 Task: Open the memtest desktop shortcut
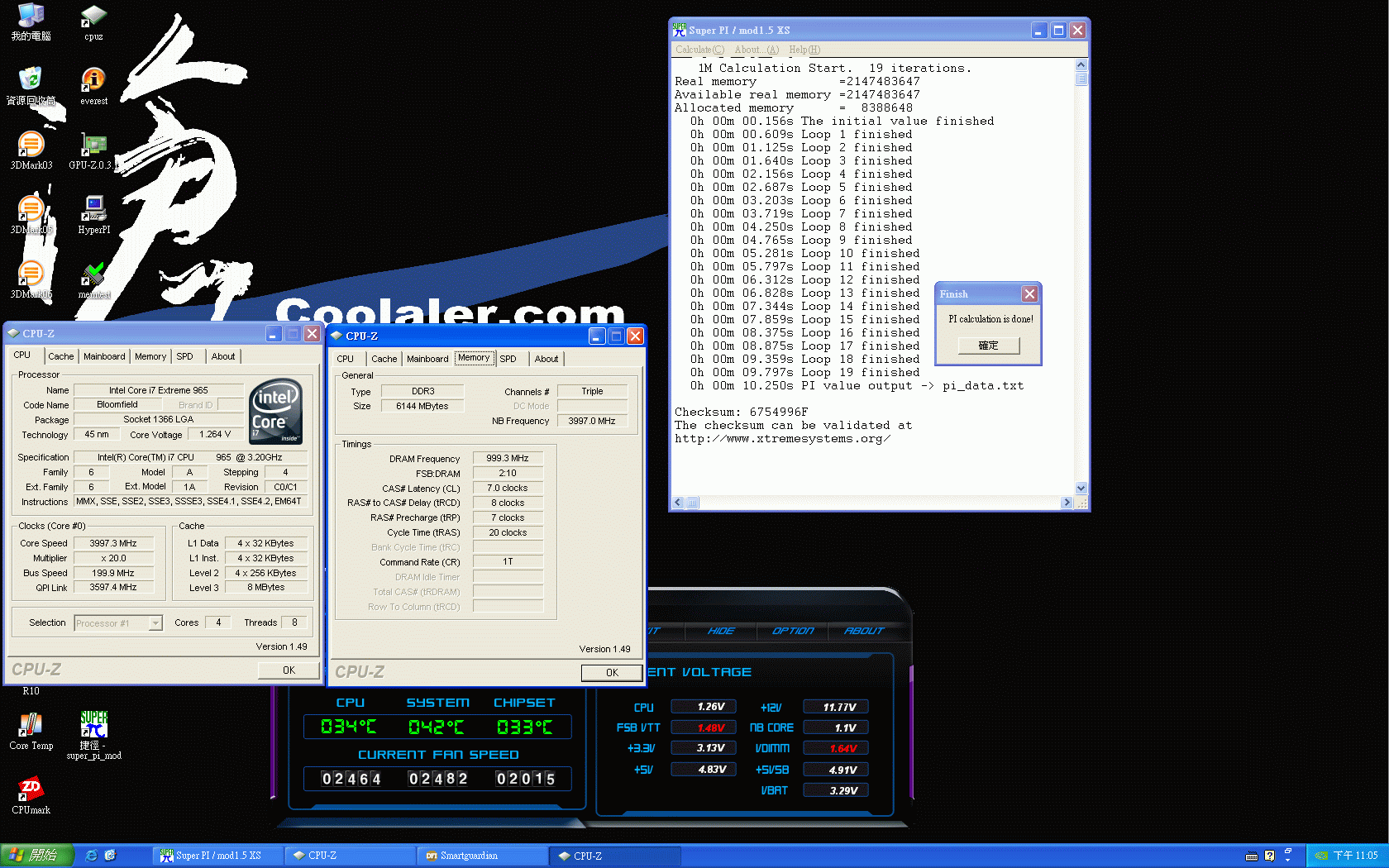point(93,280)
